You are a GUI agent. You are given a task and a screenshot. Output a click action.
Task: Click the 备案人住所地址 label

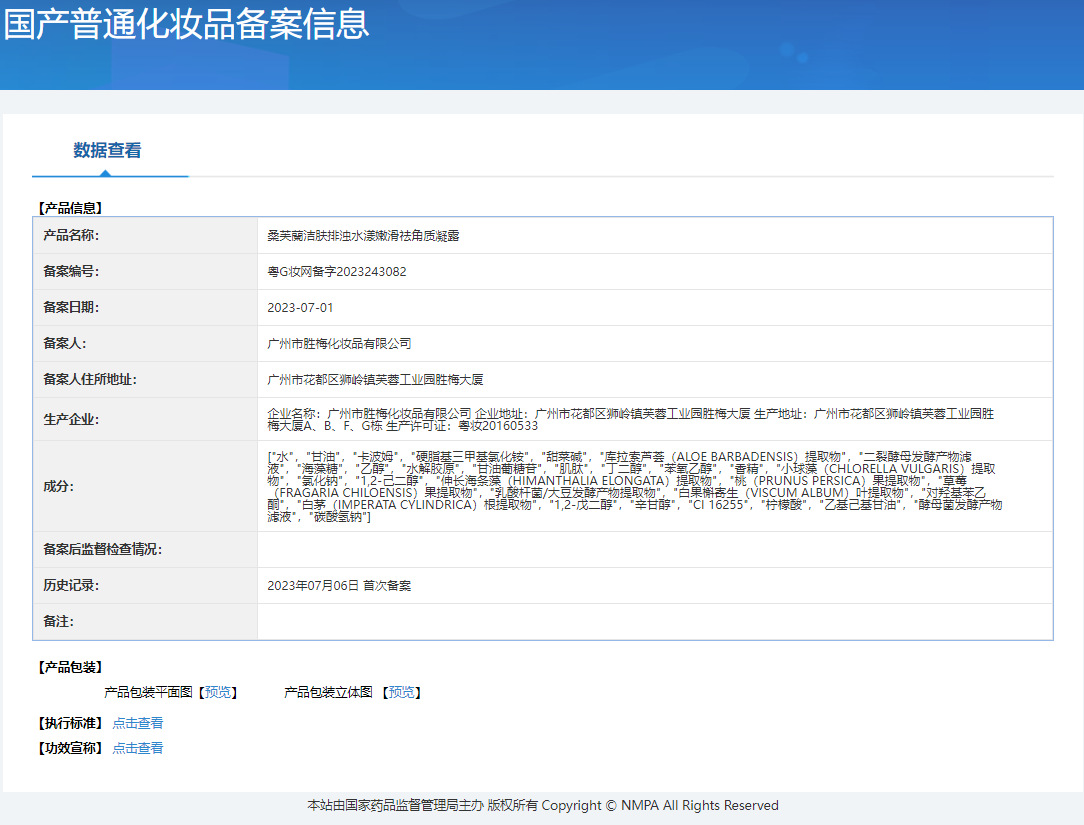90,380
